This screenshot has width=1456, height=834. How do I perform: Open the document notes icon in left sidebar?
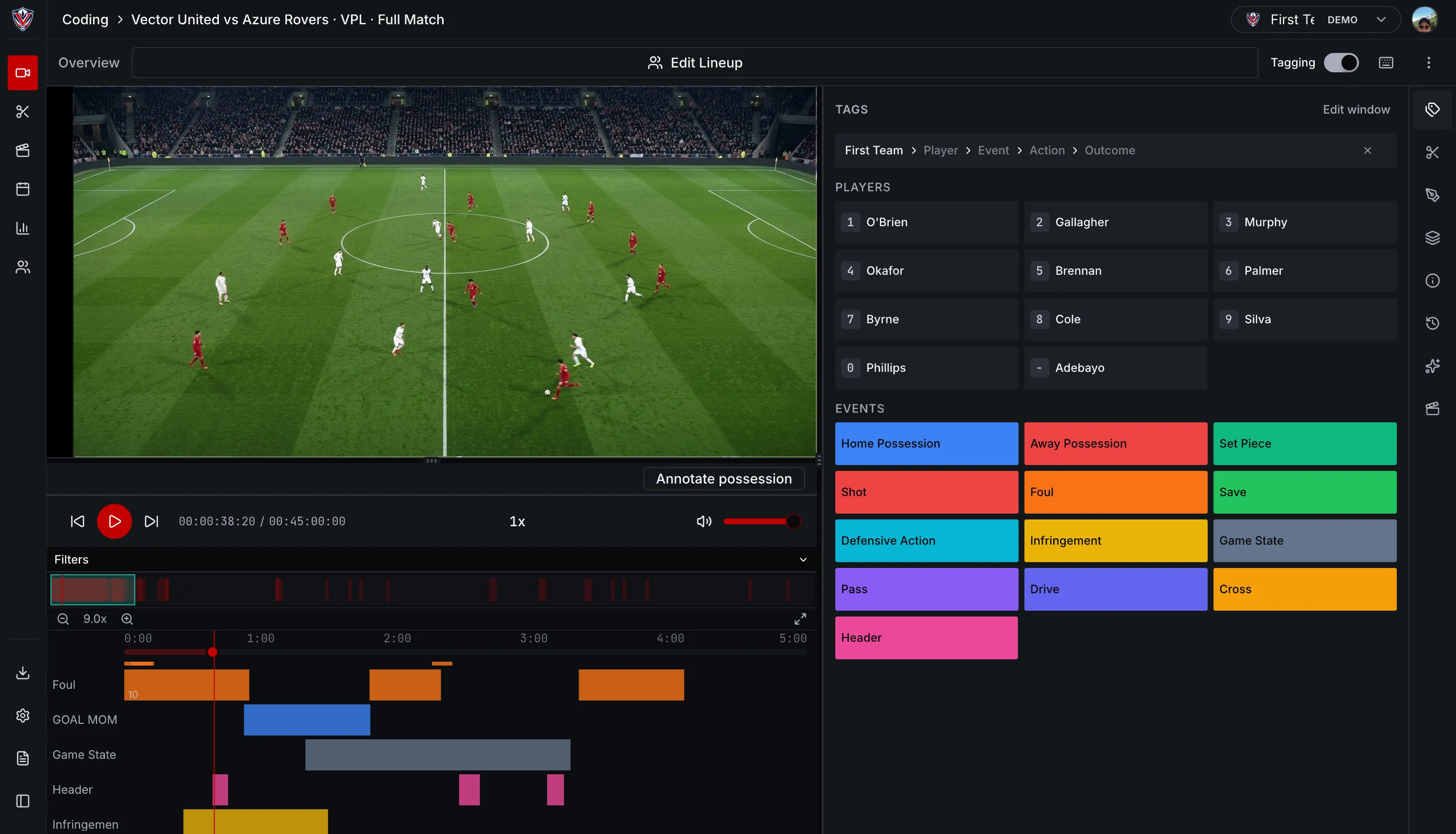[23, 758]
